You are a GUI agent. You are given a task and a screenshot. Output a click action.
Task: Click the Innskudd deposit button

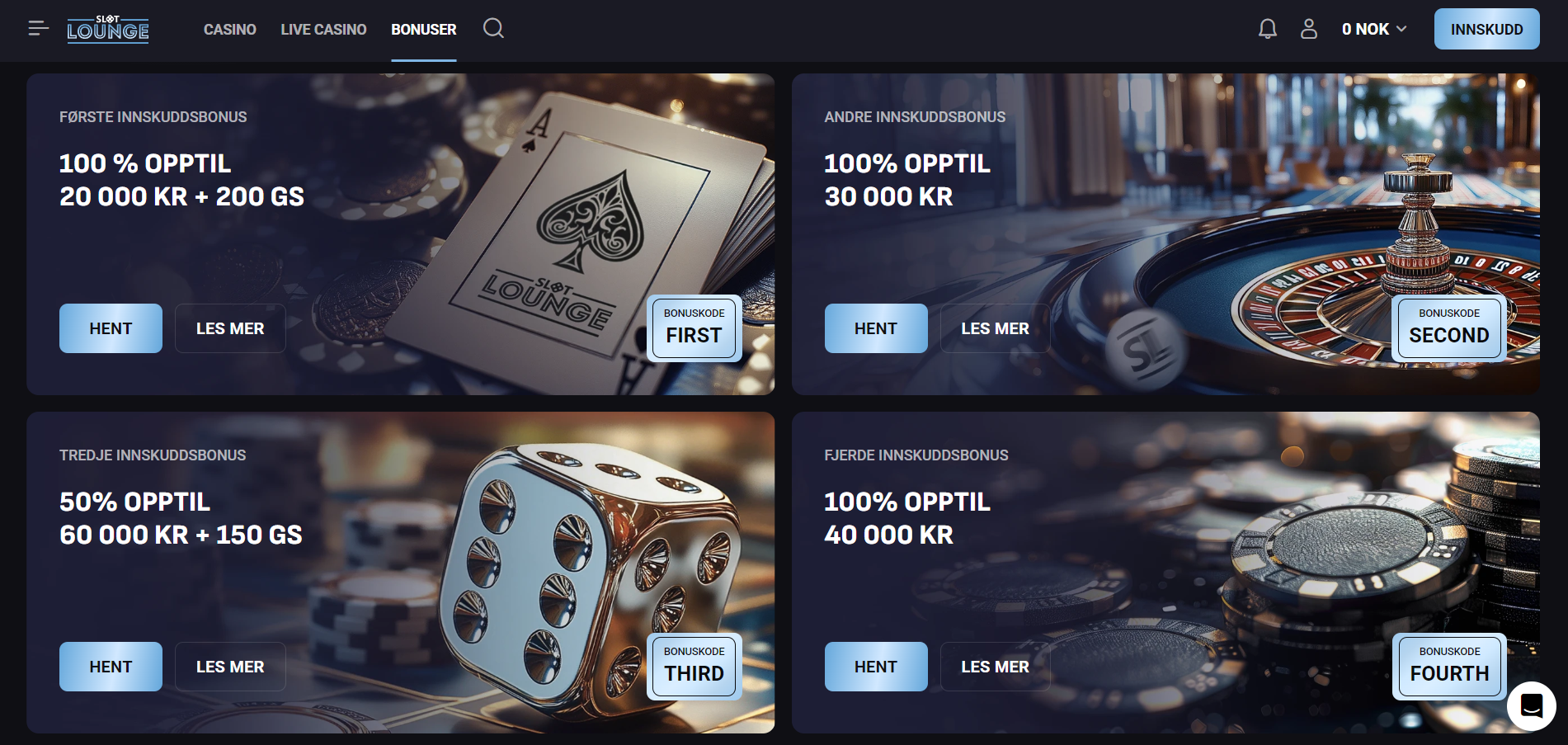click(x=1486, y=29)
